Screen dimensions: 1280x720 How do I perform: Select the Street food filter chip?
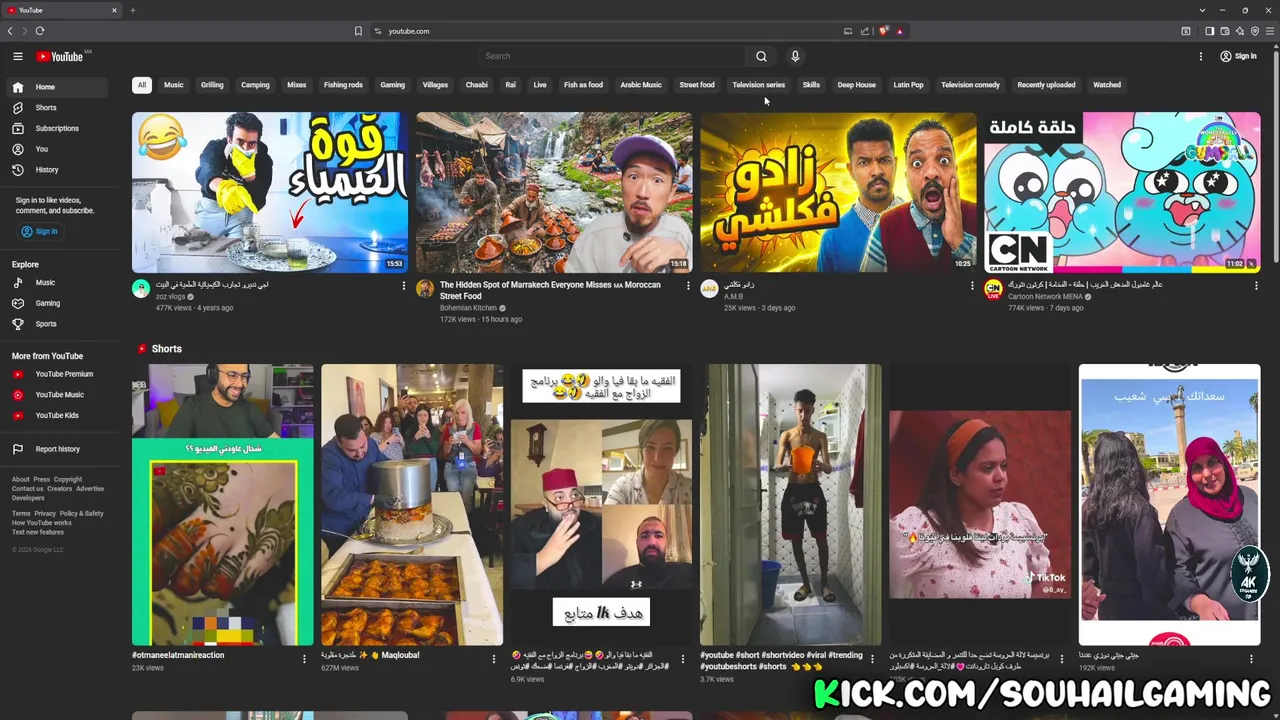tap(697, 85)
